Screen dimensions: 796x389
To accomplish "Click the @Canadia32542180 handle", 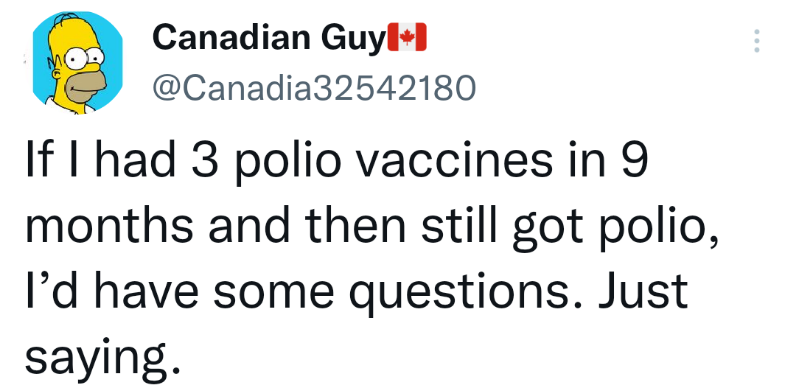I will point(314,88).
